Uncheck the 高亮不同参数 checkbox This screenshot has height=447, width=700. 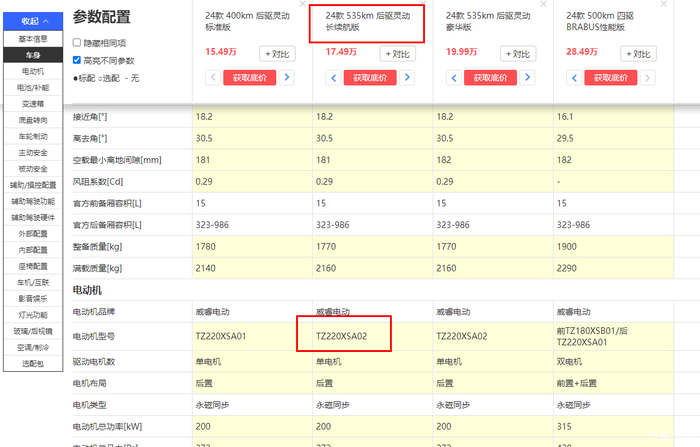click(x=77, y=60)
